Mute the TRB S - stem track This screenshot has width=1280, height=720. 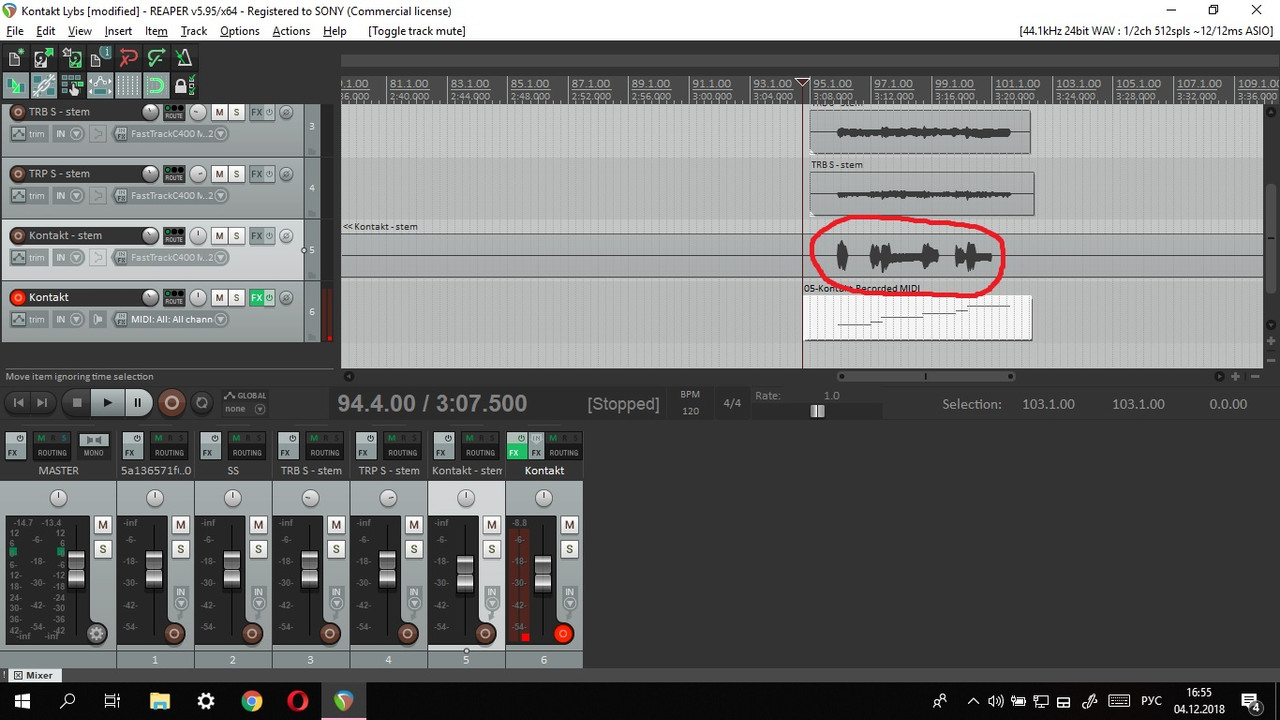pos(220,113)
